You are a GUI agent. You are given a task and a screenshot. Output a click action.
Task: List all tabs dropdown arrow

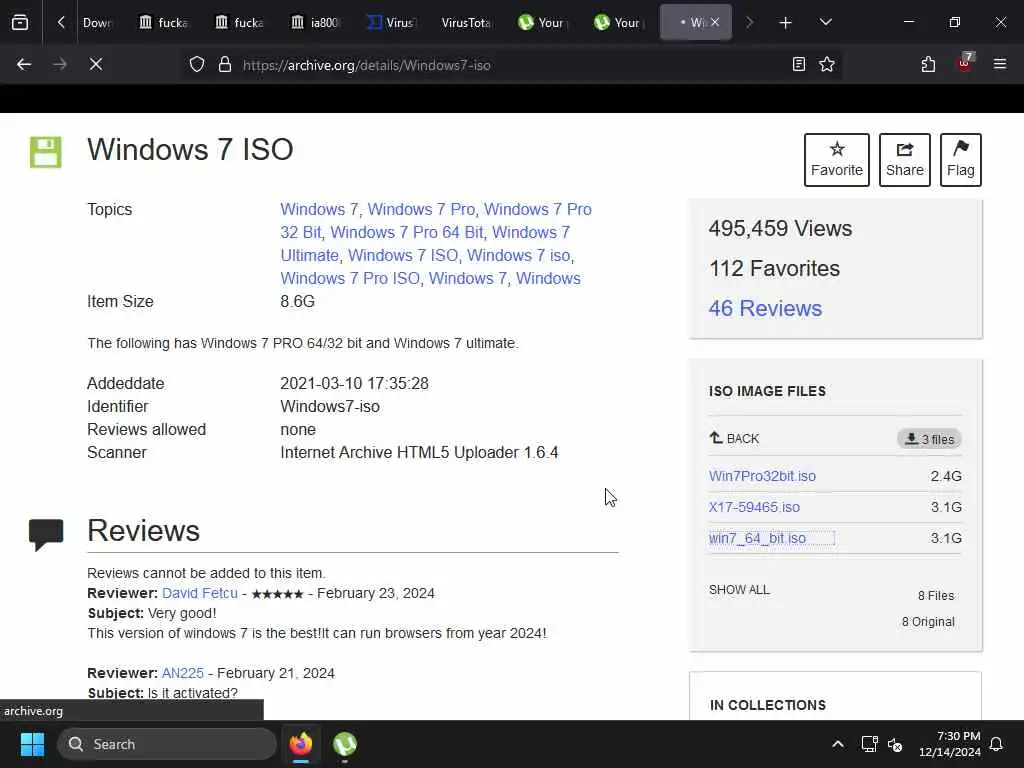[825, 22]
